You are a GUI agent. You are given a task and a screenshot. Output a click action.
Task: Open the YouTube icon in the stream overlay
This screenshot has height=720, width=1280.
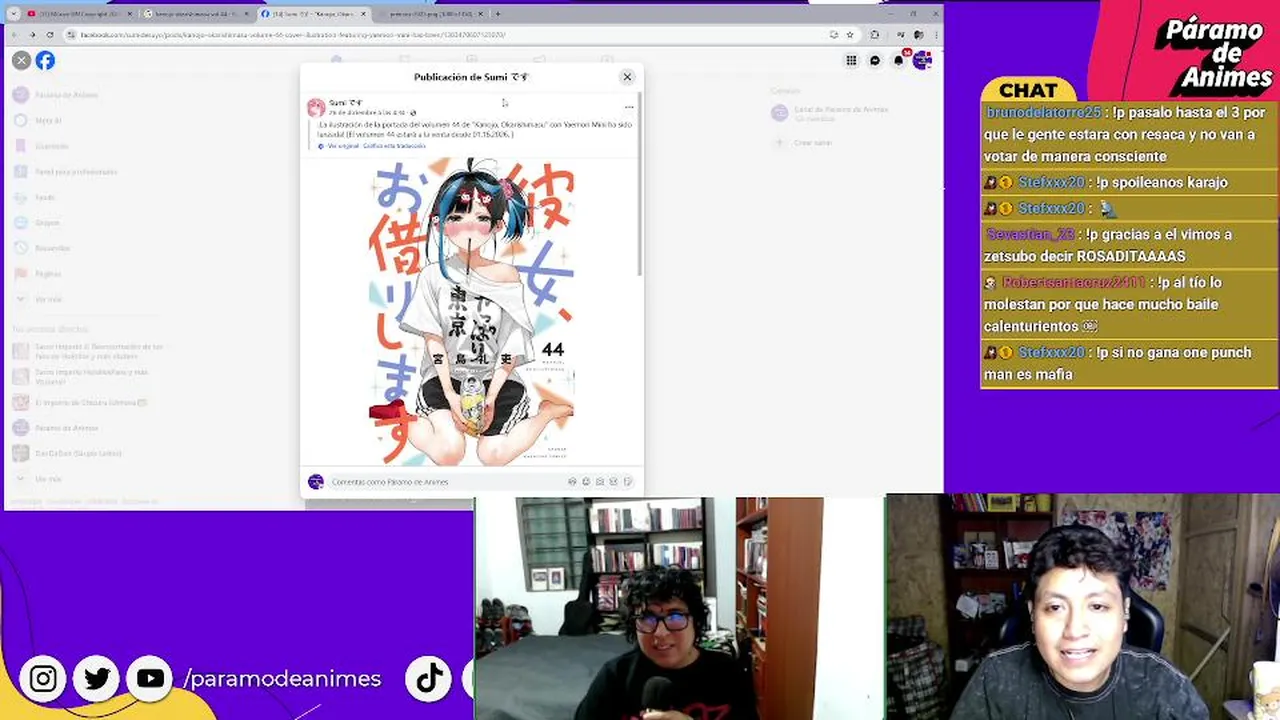pos(150,679)
